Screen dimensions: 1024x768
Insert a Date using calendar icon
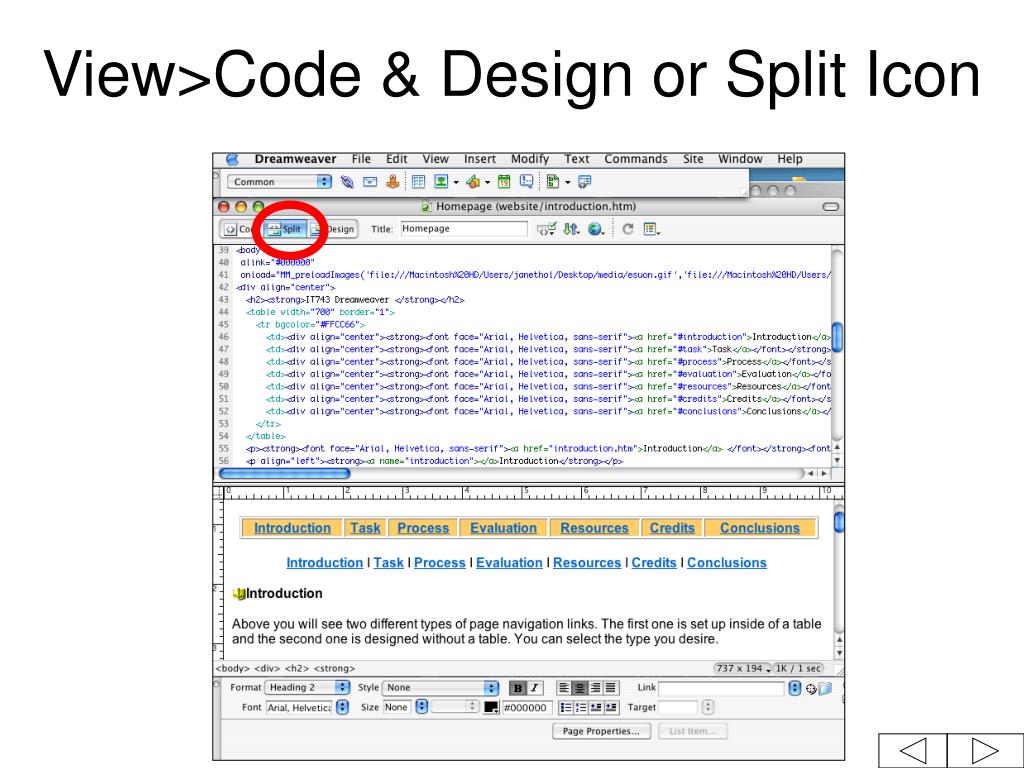tap(504, 182)
